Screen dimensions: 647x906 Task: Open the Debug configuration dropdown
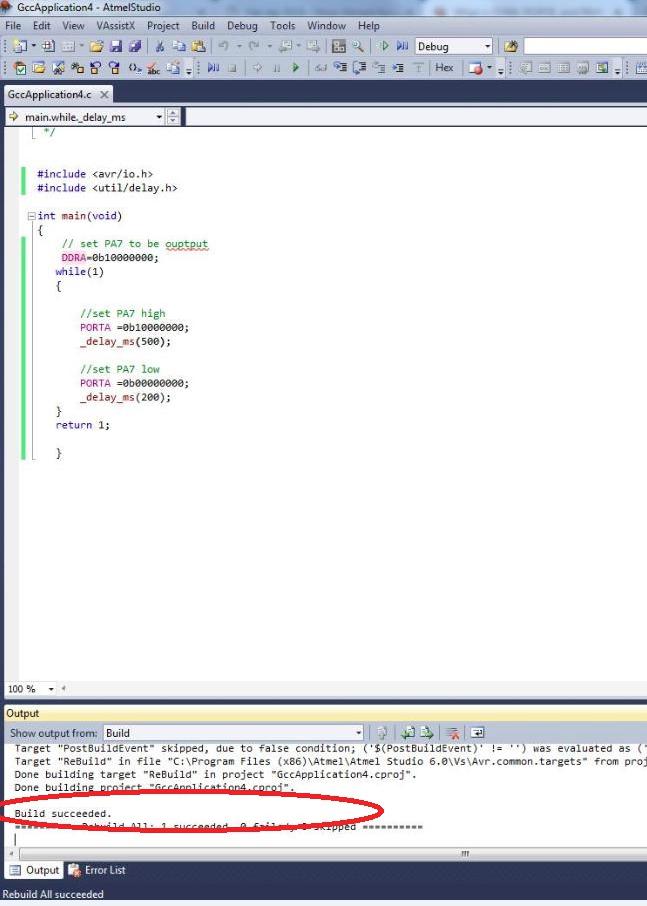pyautogui.click(x=488, y=46)
